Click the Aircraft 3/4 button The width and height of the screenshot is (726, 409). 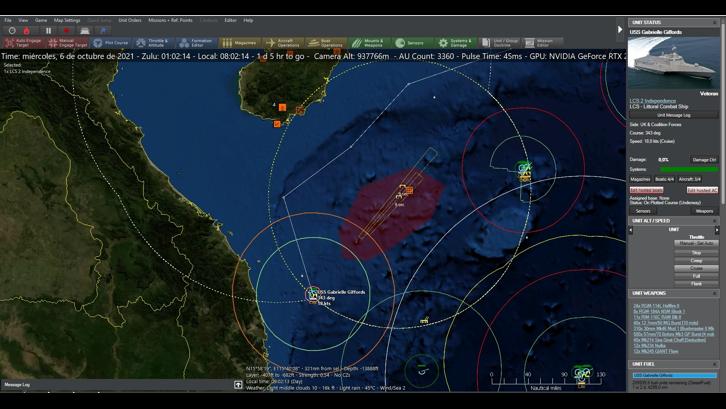(689, 179)
